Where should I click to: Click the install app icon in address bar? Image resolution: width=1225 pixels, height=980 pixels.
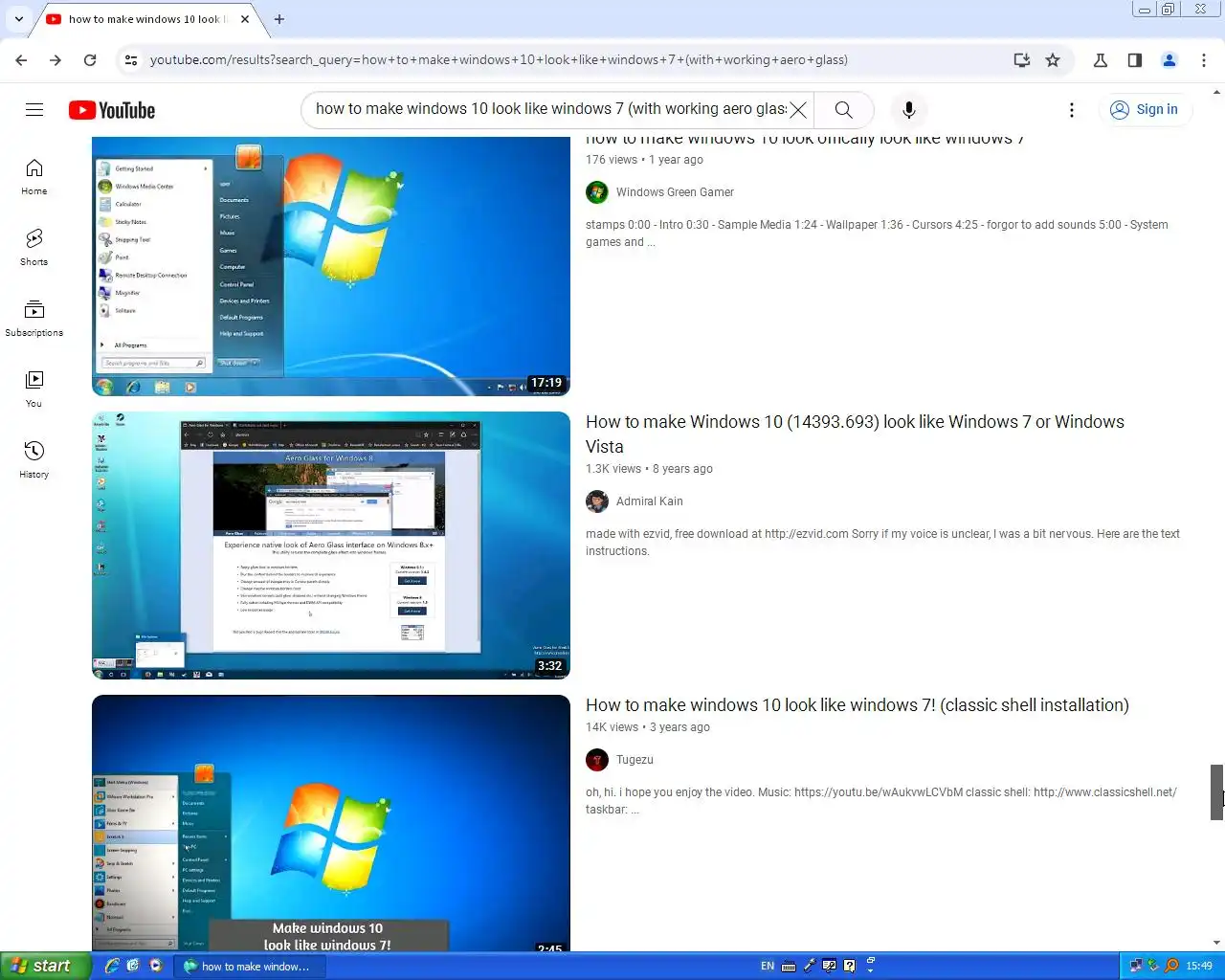(x=1022, y=60)
